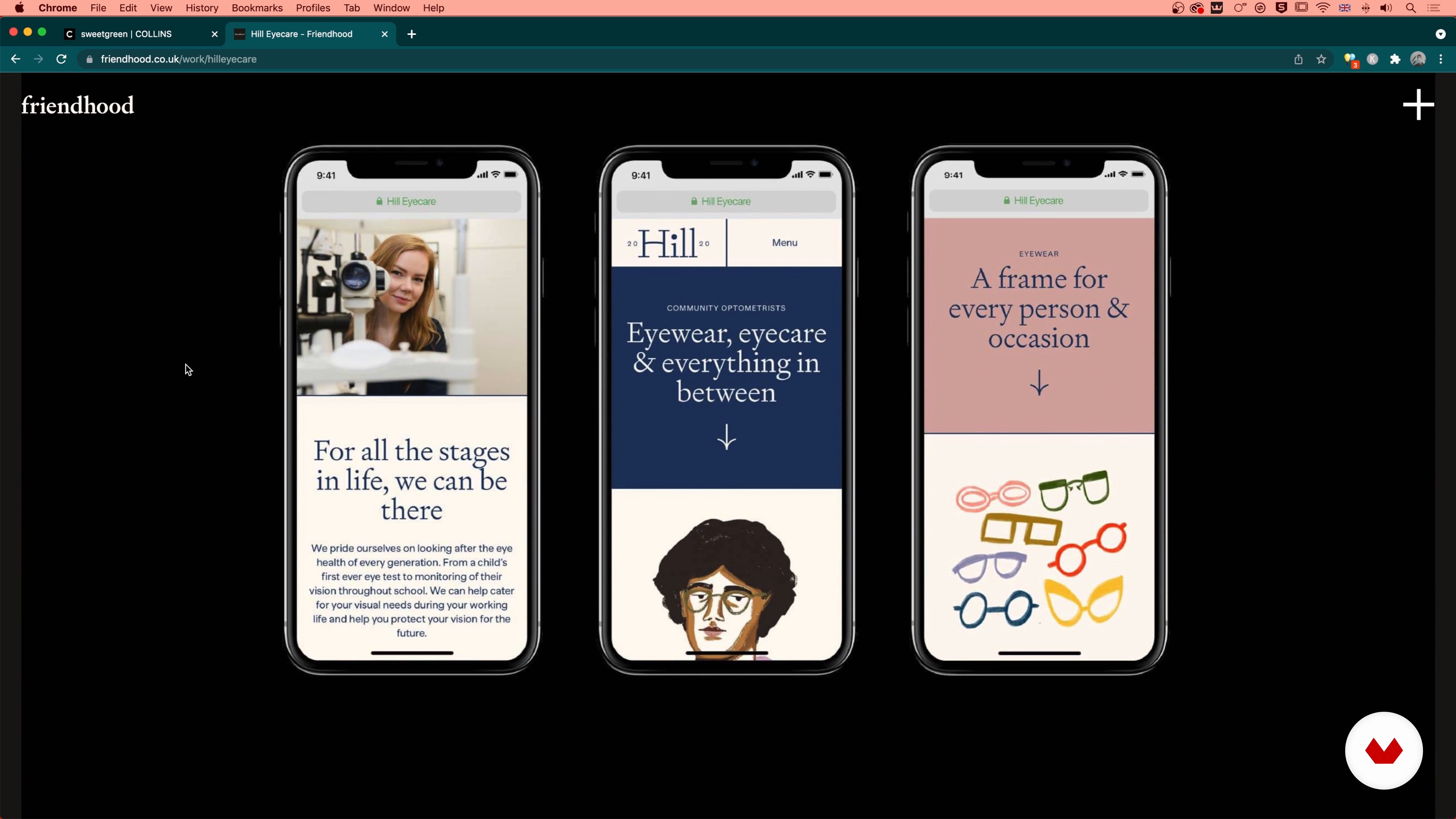Open the Tab menu
The height and width of the screenshot is (819, 1456).
pos(351,8)
